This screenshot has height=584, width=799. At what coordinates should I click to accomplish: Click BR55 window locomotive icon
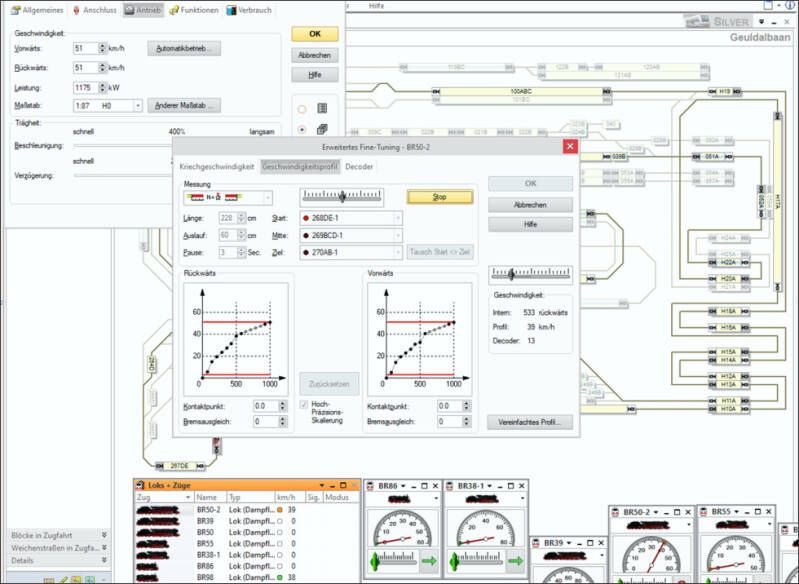tap(704, 512)
